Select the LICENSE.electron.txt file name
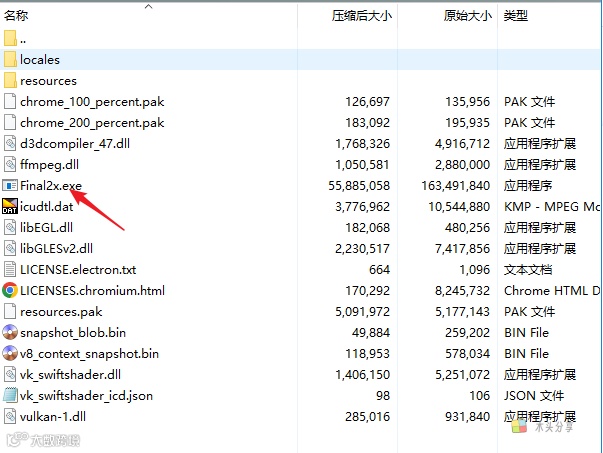This screenshot has height=453, width=603. tap(78, 270)
